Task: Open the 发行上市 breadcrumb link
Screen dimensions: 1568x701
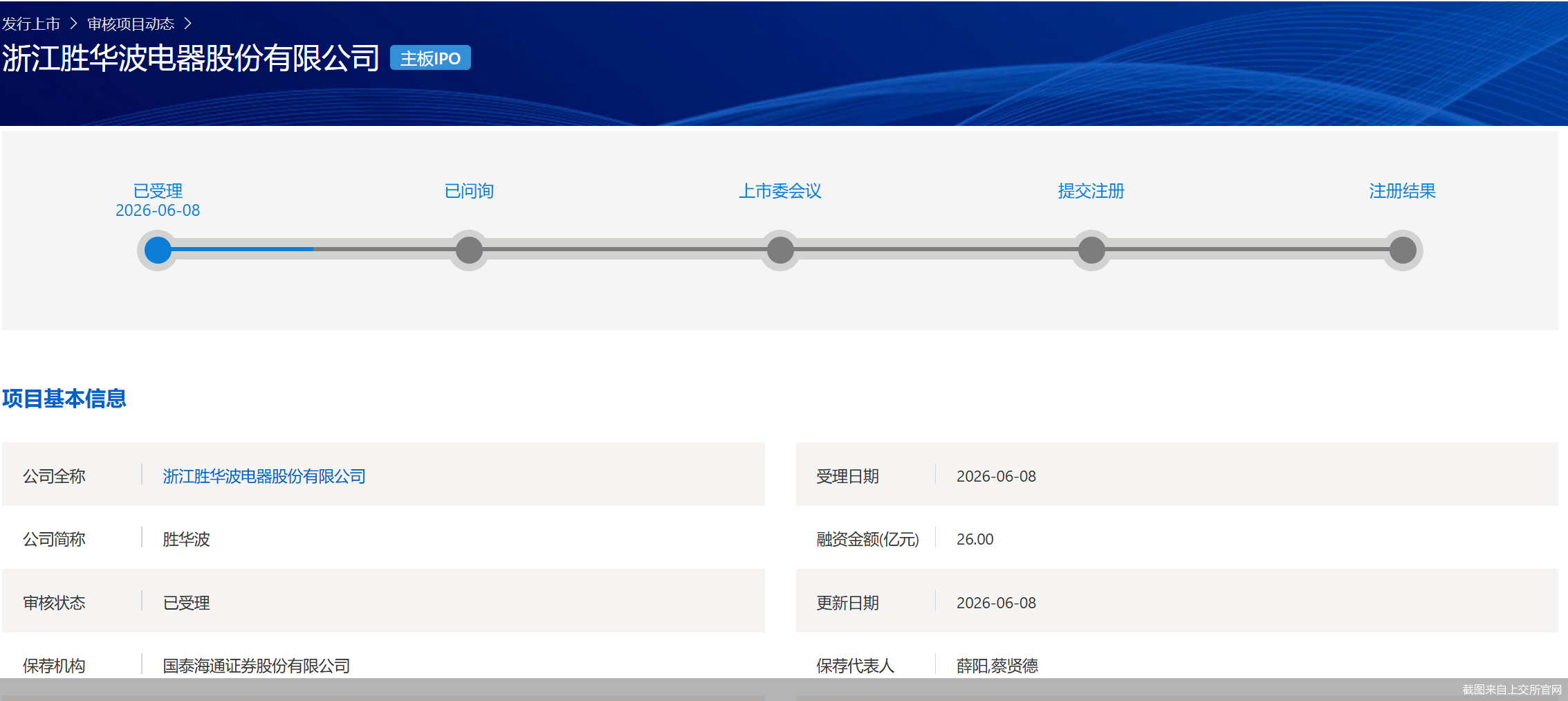Action: 31,24
